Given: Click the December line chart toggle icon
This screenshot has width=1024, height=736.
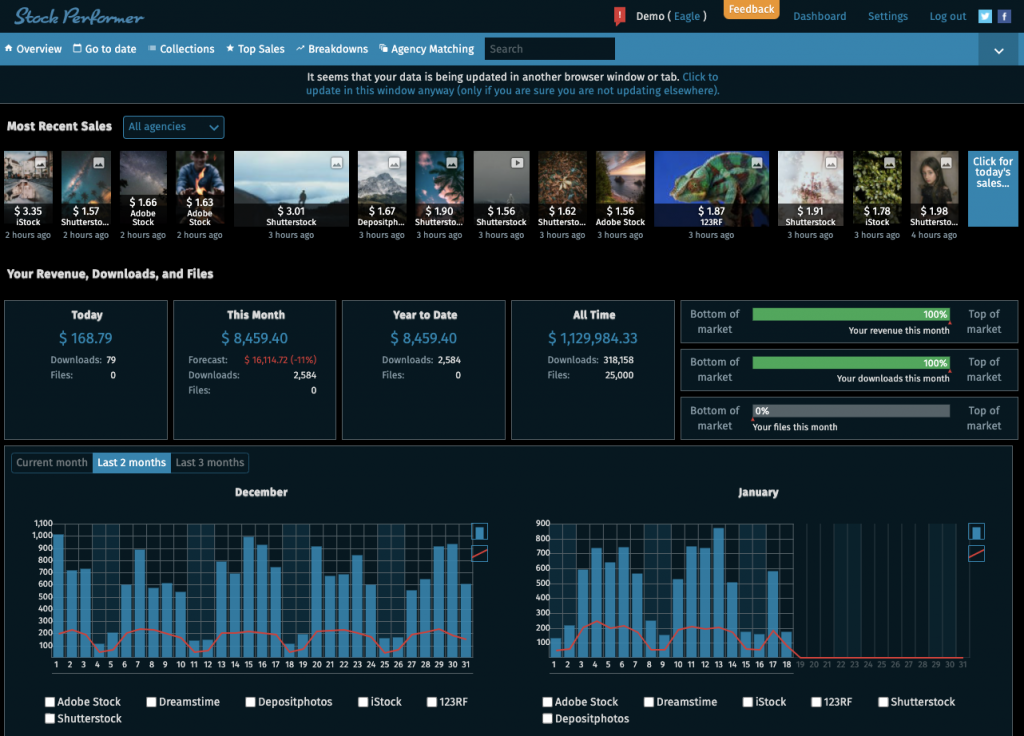Looking at the screenshot, I should 479,554.
